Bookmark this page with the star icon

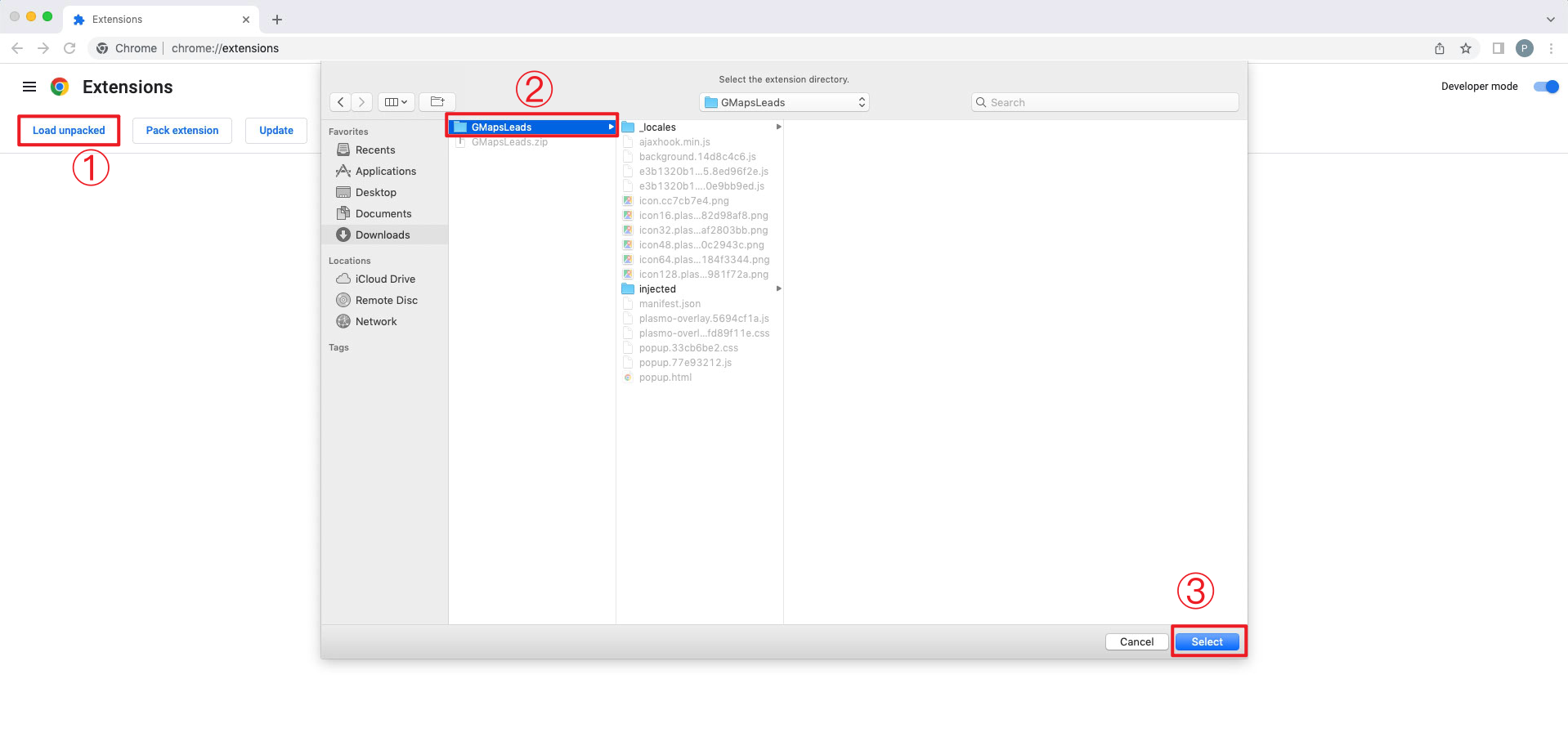(x=1466, y=48)
